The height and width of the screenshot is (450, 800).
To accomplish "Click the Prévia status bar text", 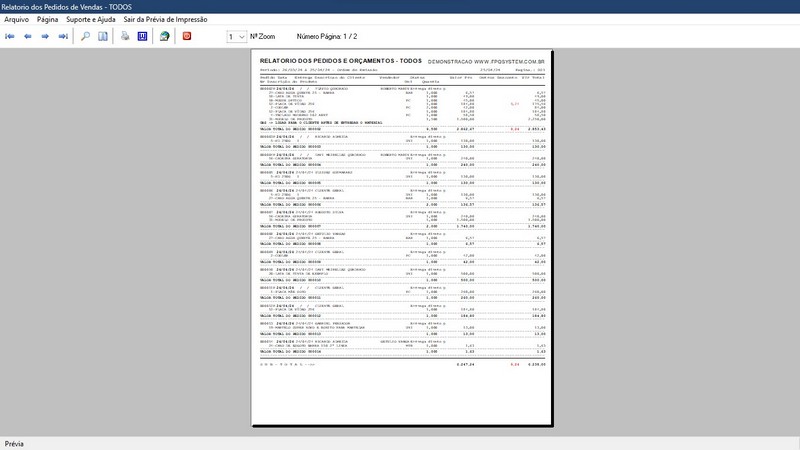I will (14, 444).
